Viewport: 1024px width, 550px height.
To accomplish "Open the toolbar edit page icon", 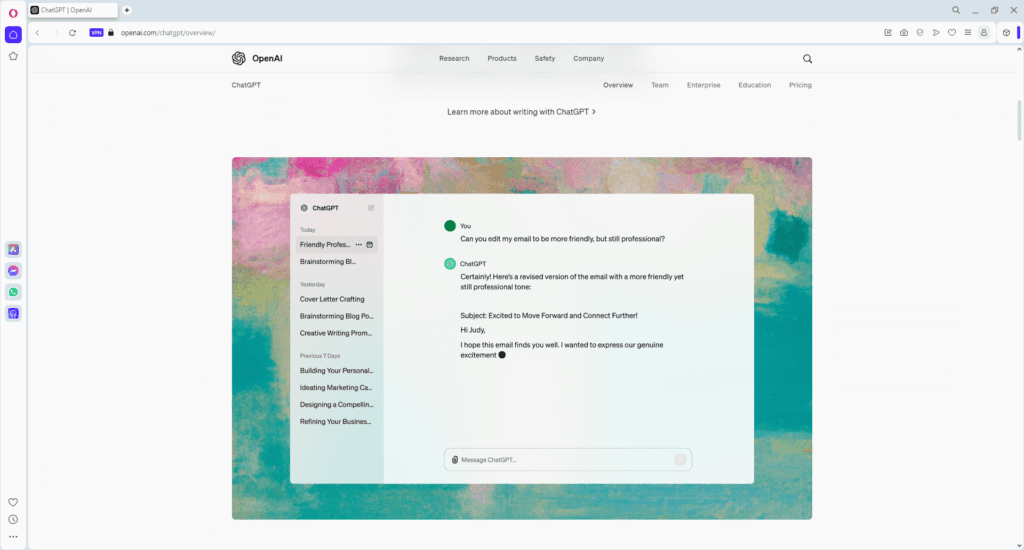I will 888,33.
